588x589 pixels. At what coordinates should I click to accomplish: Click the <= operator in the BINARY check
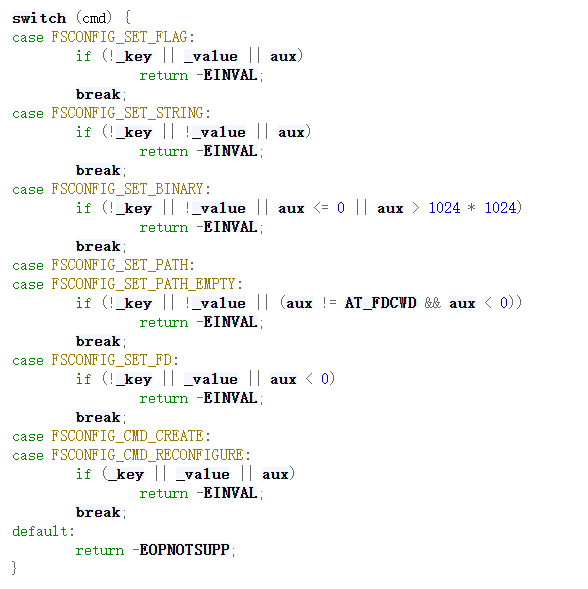[x=321, y=208]
